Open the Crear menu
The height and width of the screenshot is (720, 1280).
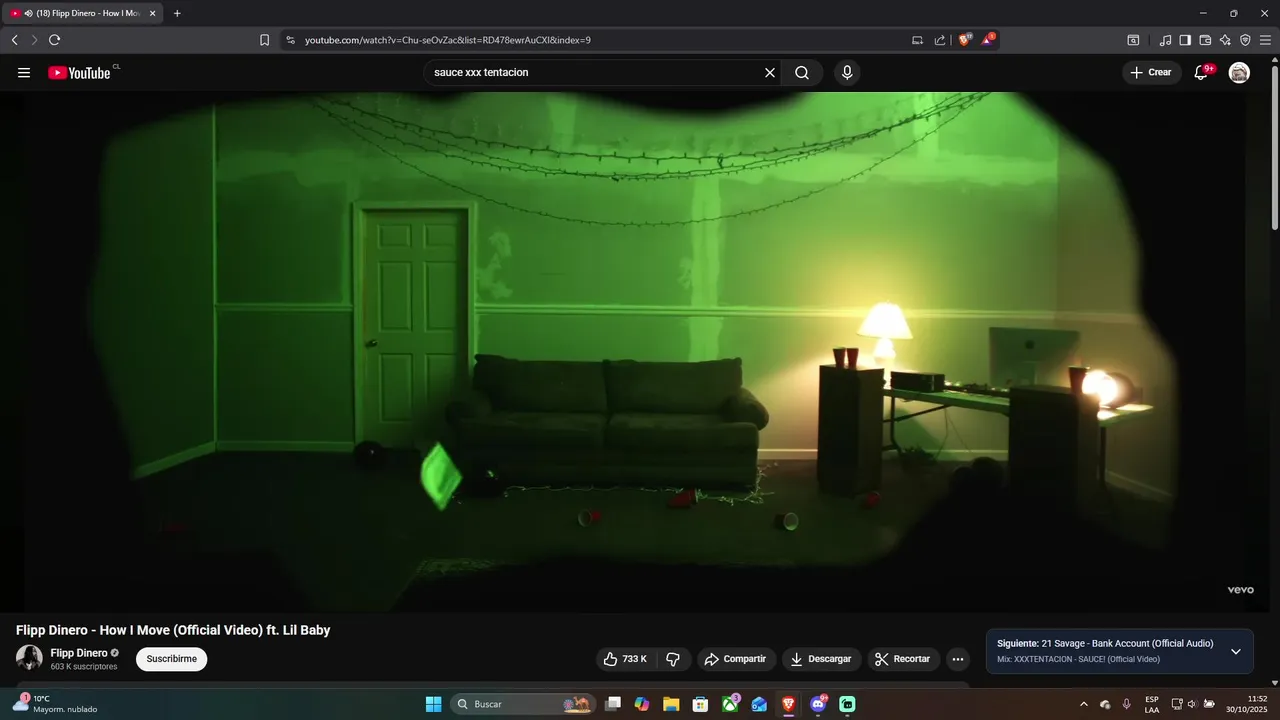click(x=1151, y=73)
